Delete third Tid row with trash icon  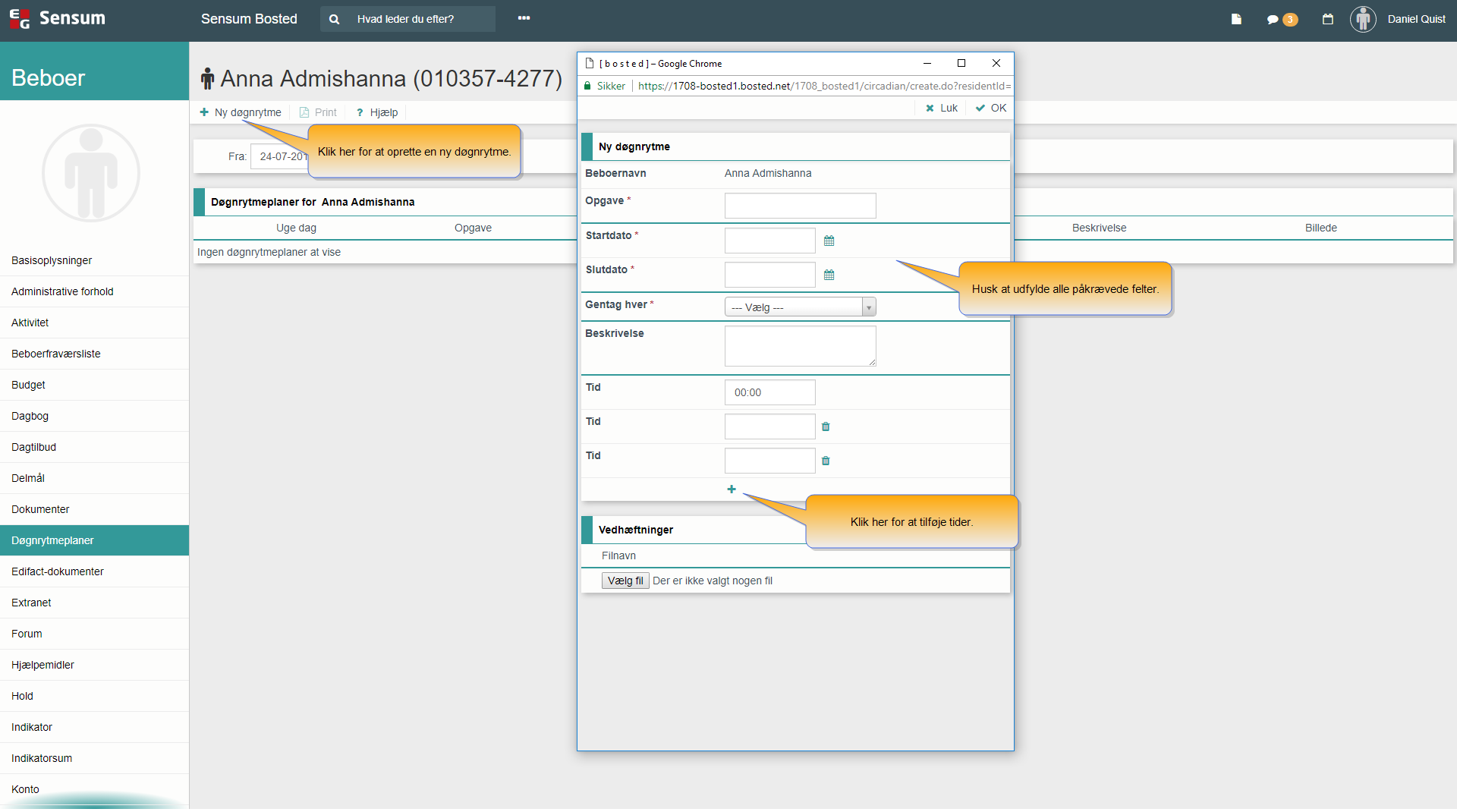click(826, 461)
